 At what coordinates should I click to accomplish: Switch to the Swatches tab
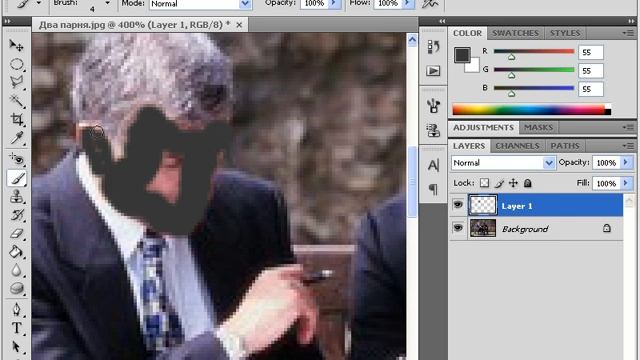point(515,33)
